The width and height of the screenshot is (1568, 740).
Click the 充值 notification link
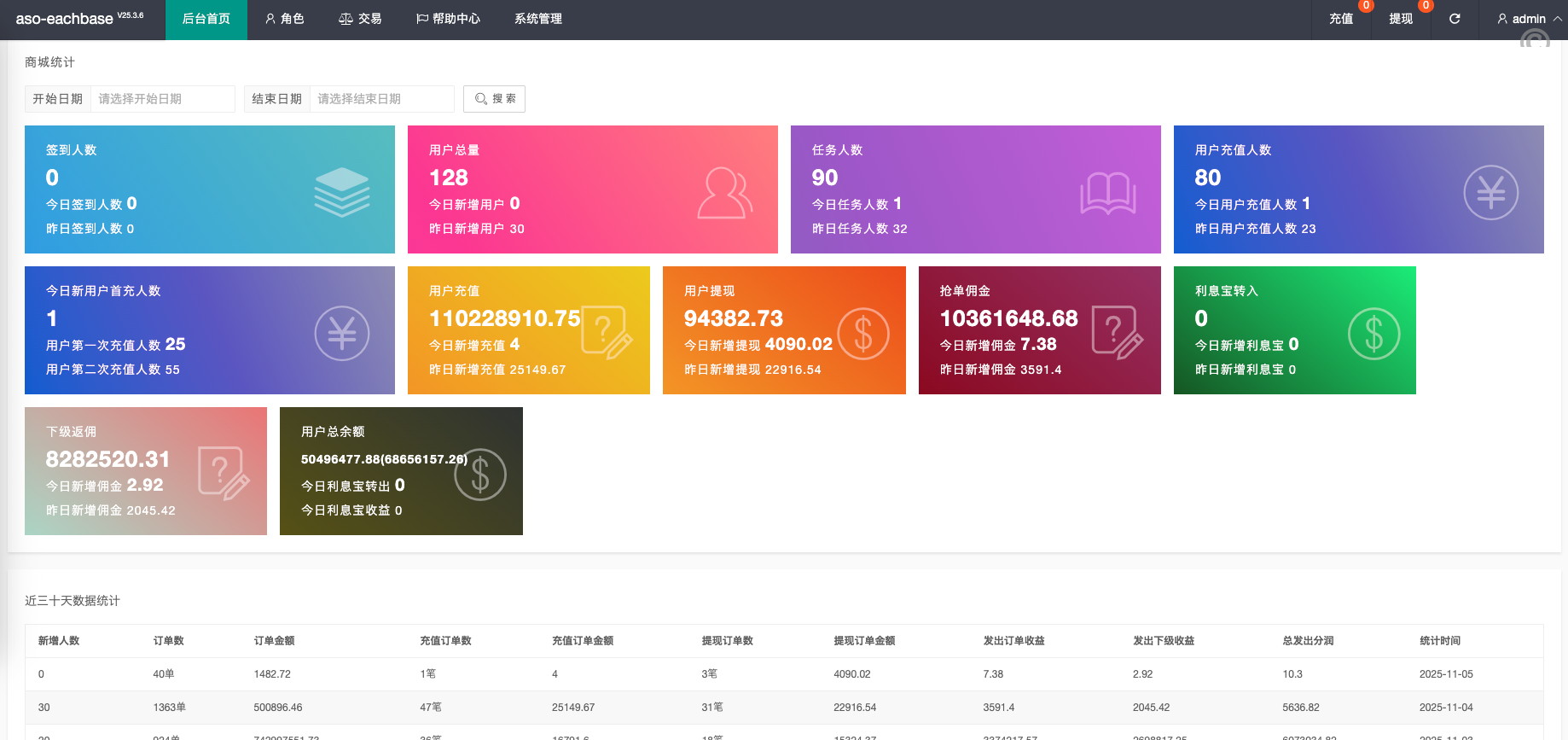(x=1340, y=19)
